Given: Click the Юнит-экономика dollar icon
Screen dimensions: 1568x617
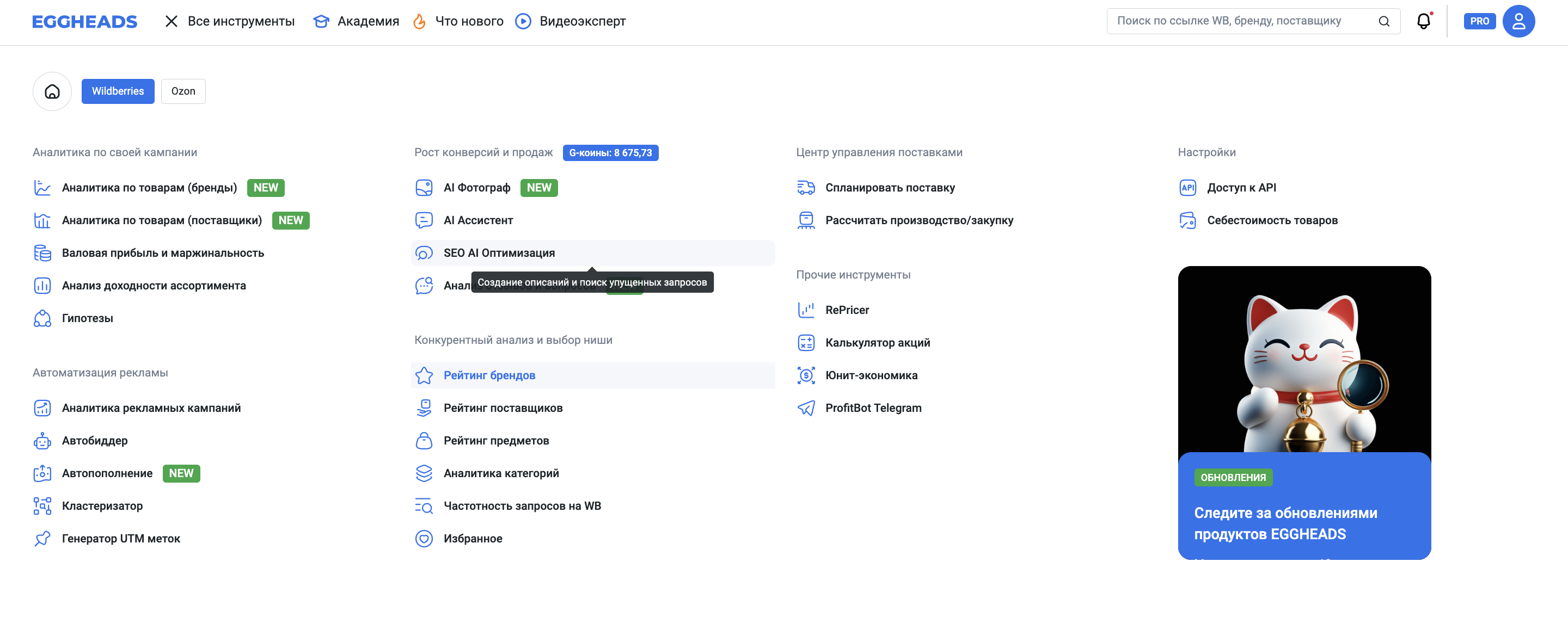Looking at the screenshot, I should [806, 375].
